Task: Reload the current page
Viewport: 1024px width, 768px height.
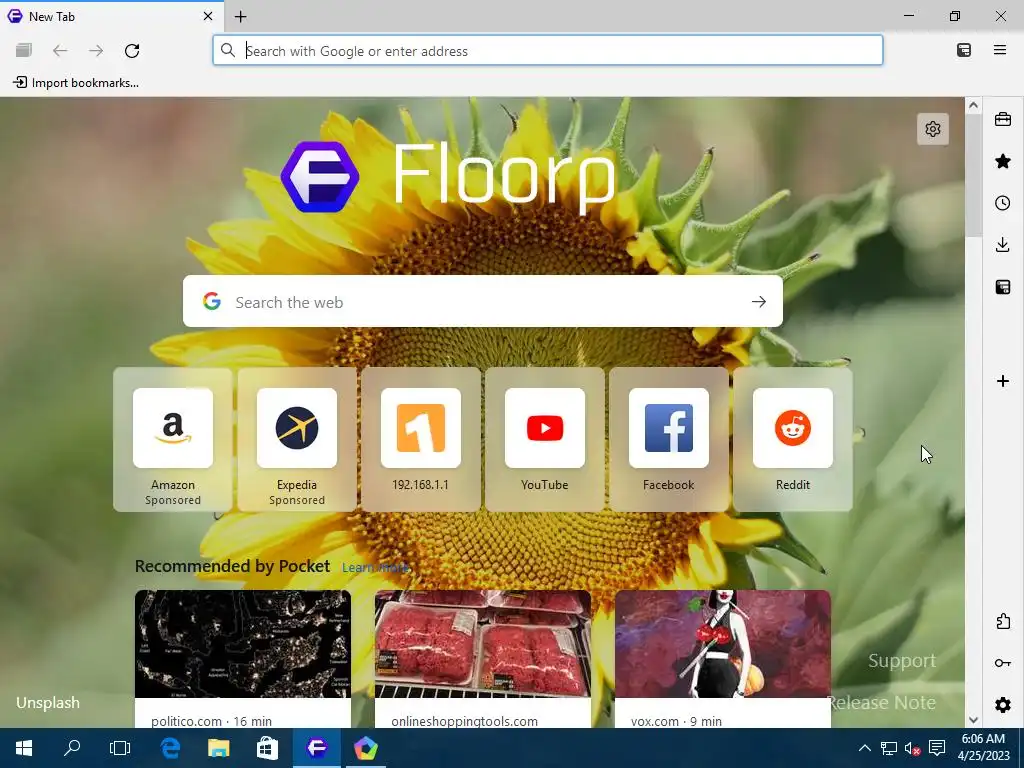Action: 132,50
